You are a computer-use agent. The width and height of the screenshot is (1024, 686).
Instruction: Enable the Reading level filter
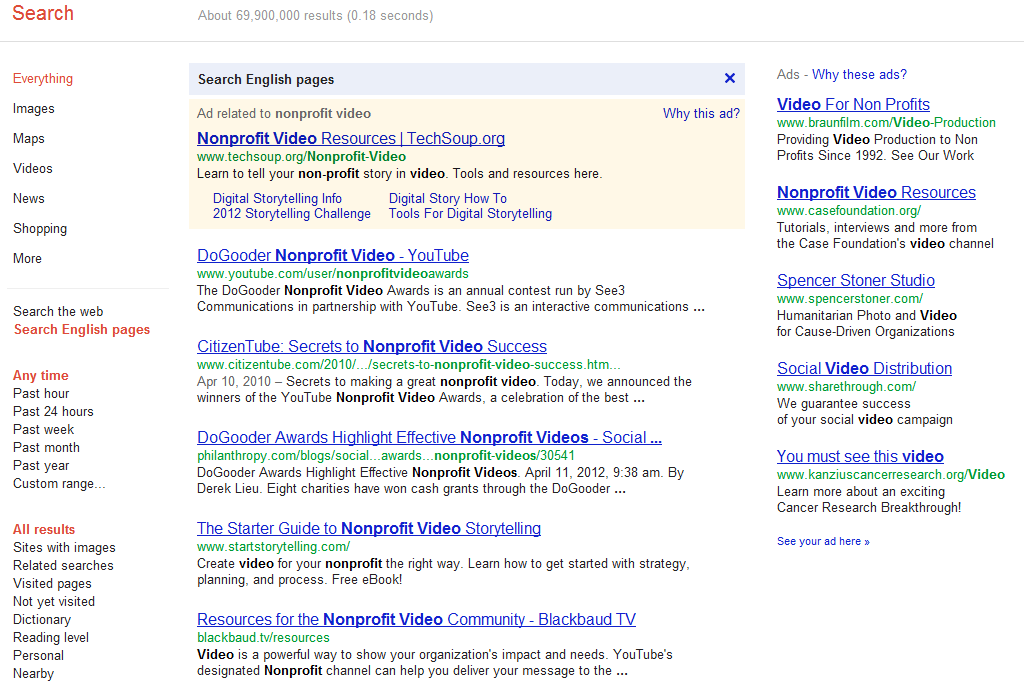point(50,637)
